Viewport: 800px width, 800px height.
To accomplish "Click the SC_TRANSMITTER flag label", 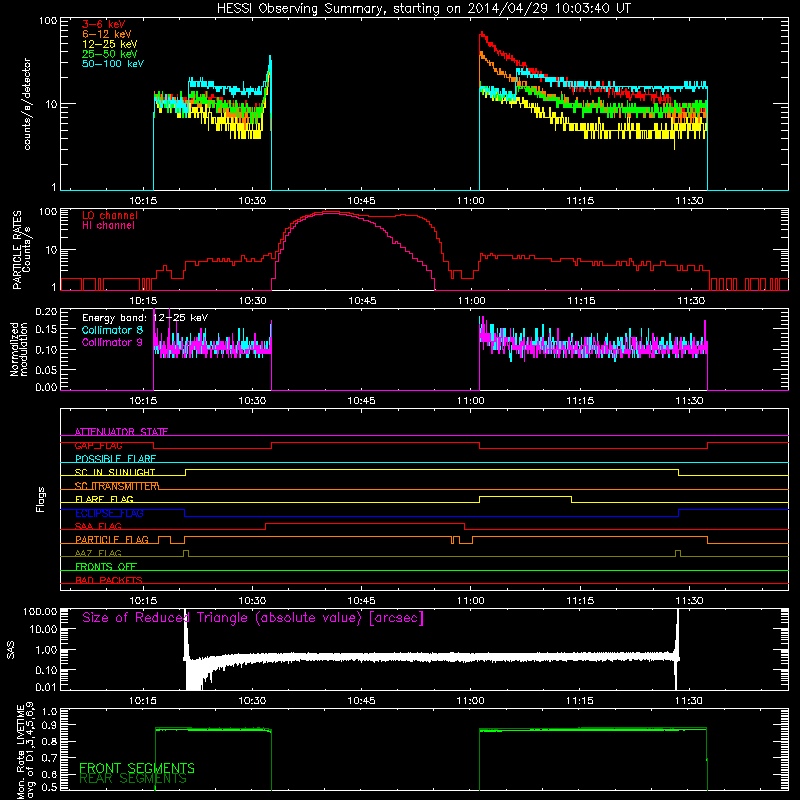I will [x=117, y=486].
